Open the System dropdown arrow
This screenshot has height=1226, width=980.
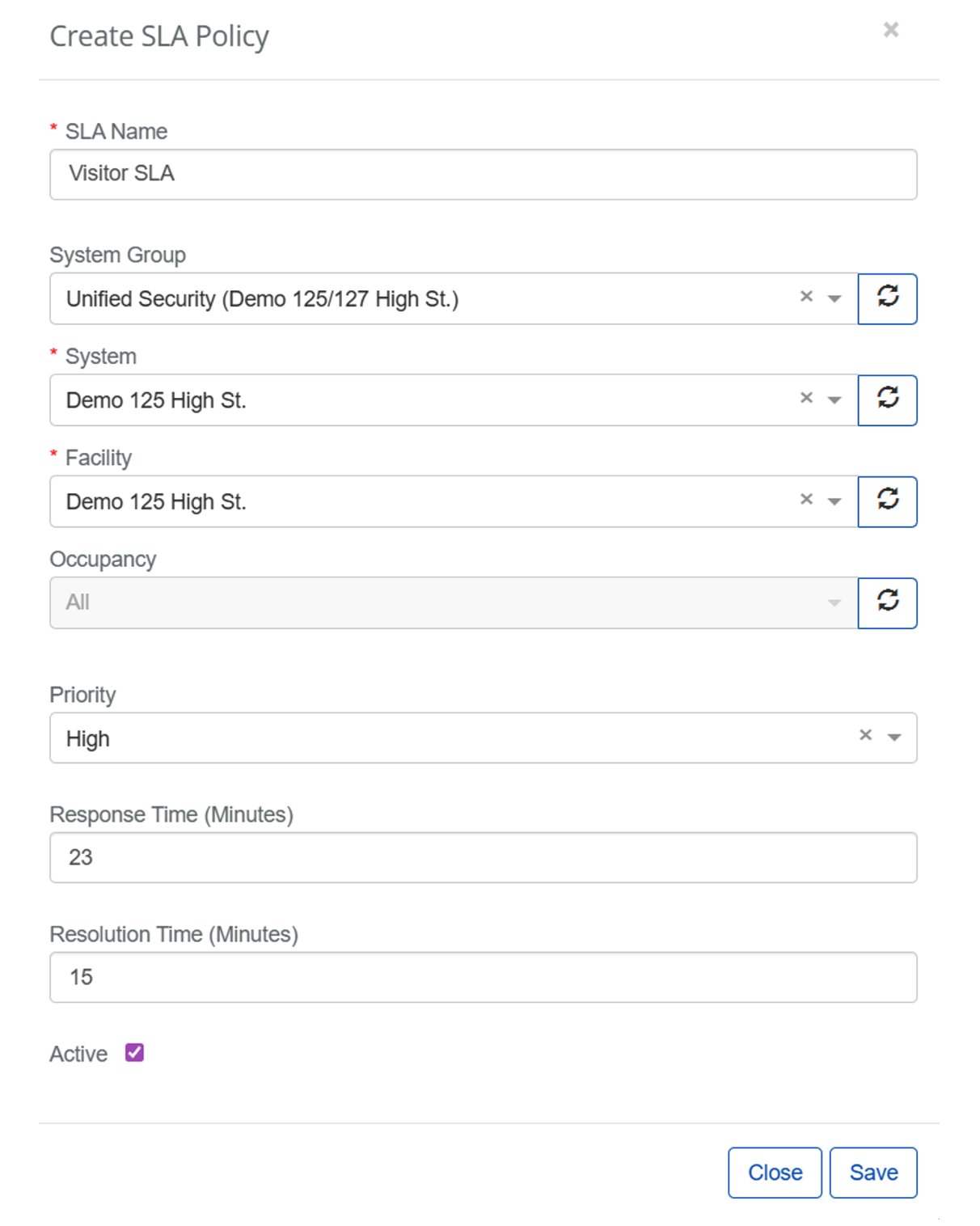pyautogui.click(x=834, y=400)
